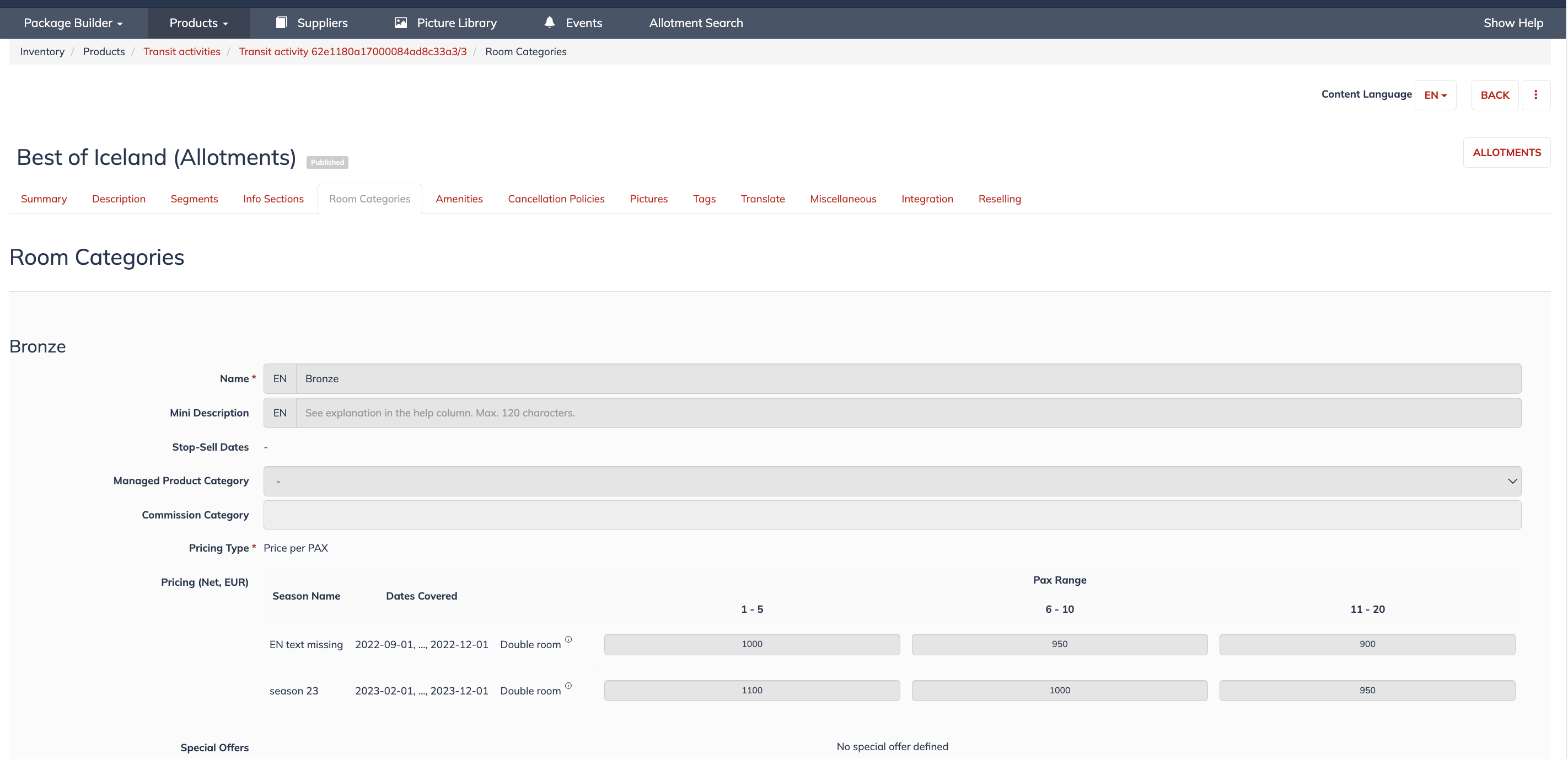Click the Stop-Sell Dates dash value
Image resolution: width=1568 pixels, height=759 pixels.
pyautogui.click(x=266, y=447)
